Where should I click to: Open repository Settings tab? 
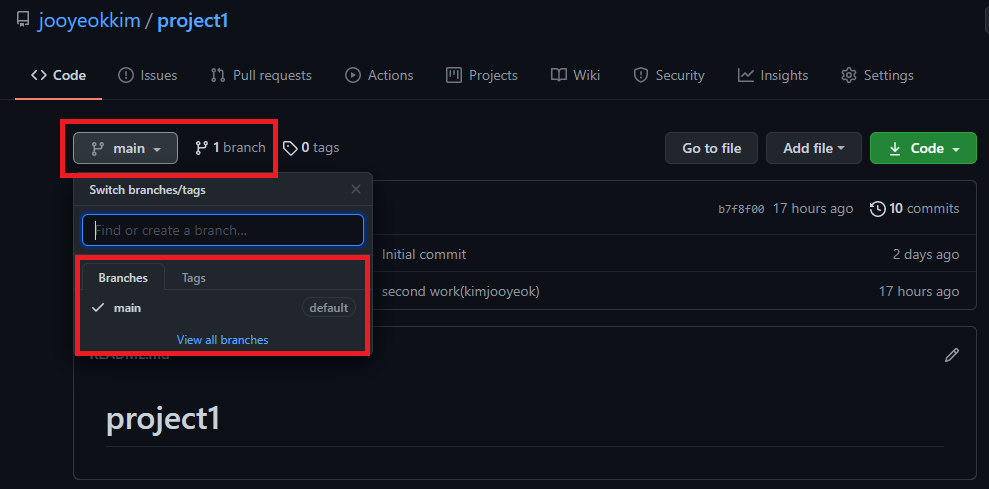point(877,76)
